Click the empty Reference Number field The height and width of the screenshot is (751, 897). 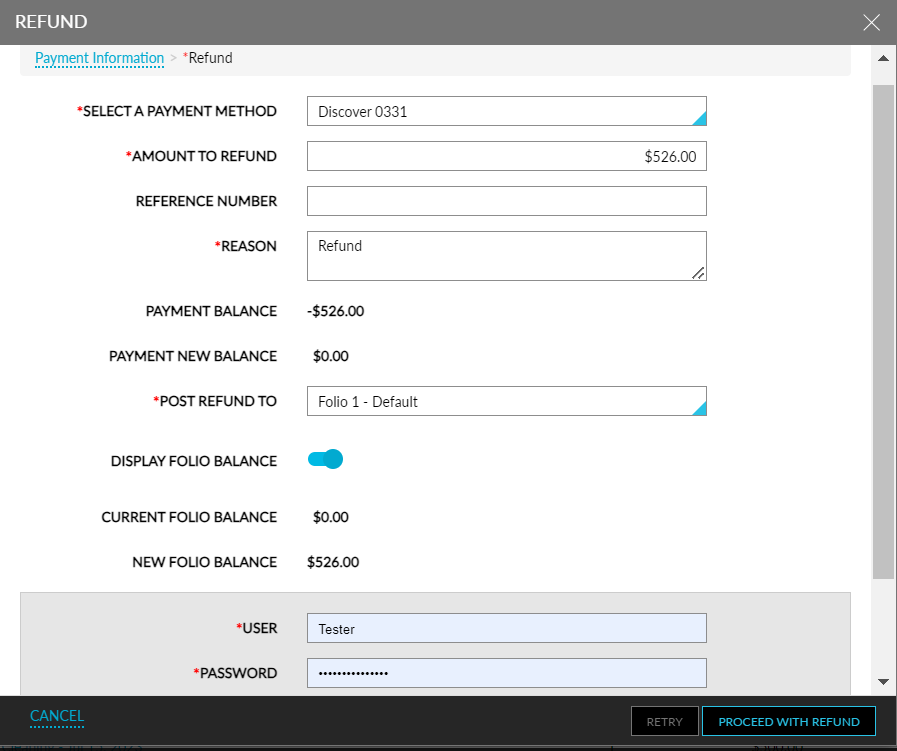click(505, 201)
